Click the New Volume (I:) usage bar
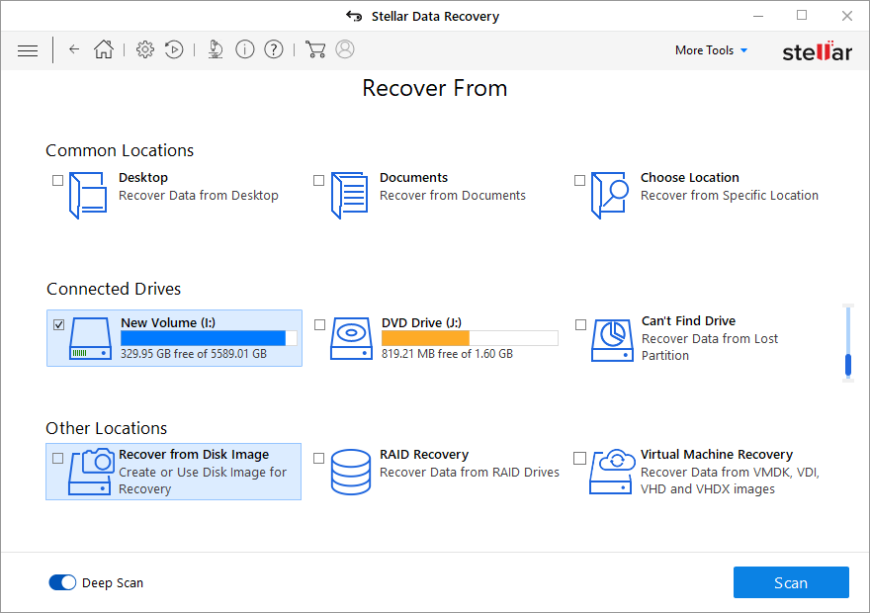The height and width of the screenshot is (613, 870). pyautogui.click(x=209, y=338)
